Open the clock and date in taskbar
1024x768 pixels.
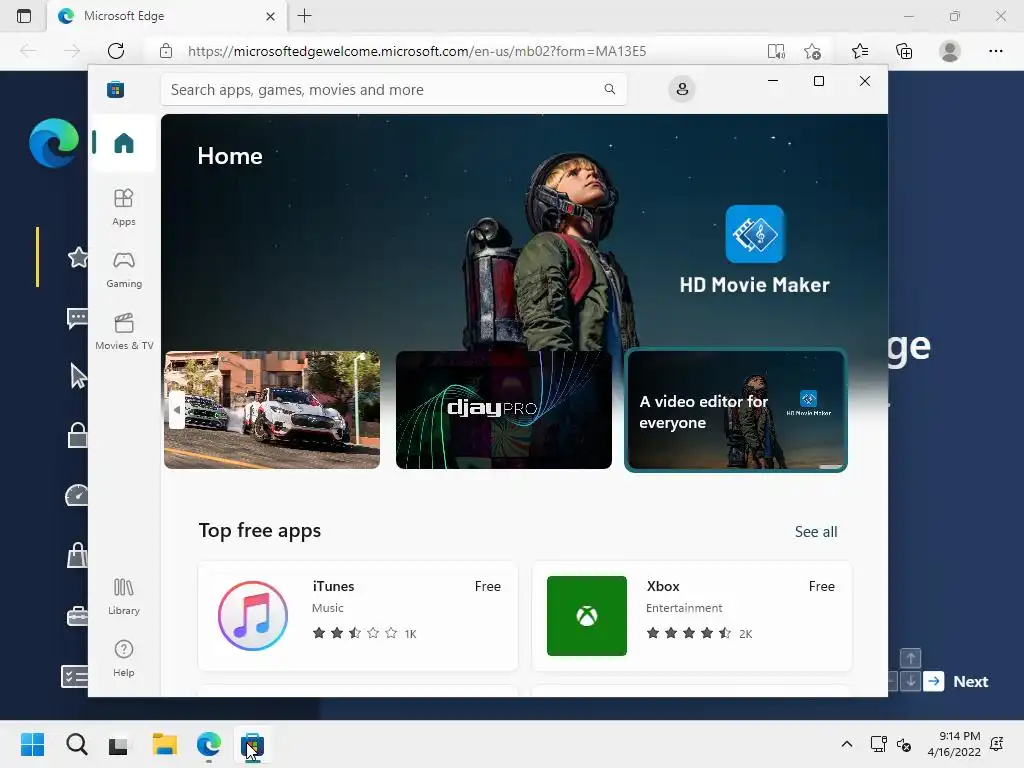click(954, 744)
